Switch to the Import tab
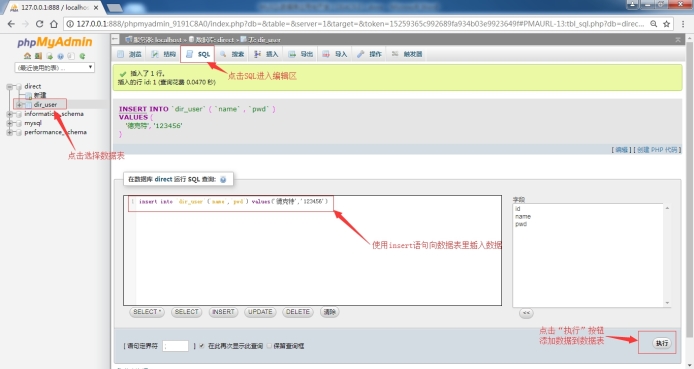The image size is (694, 369). [335, 54]
